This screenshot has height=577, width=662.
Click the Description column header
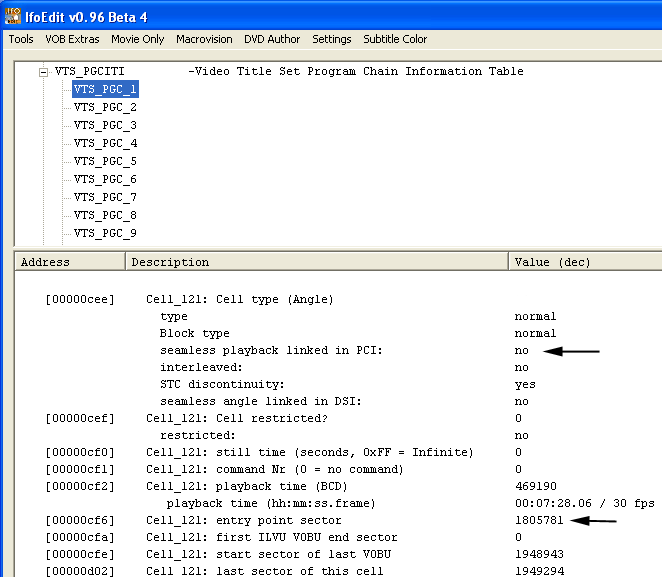pyautogui.click(x=316, y=262)
